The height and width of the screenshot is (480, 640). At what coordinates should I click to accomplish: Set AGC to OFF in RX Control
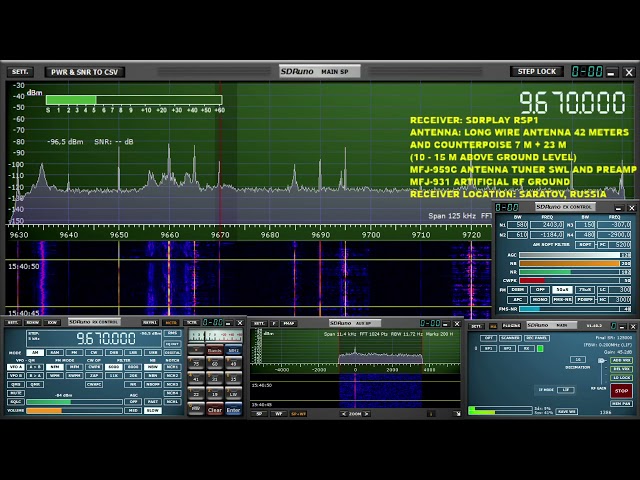point(133,402)
